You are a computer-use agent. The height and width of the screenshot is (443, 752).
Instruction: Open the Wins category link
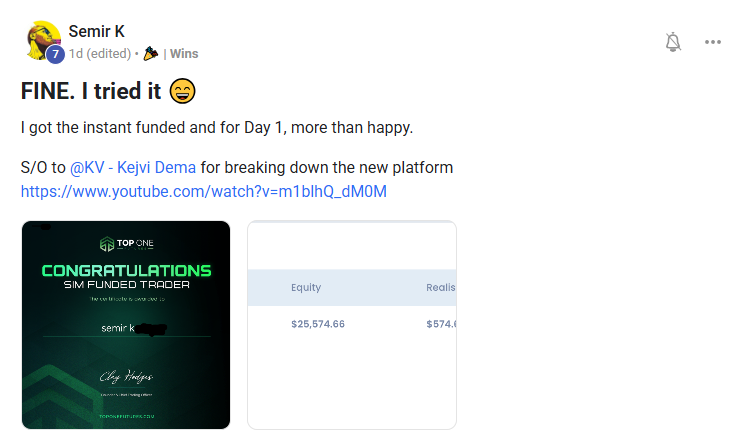tap(182, 53)
